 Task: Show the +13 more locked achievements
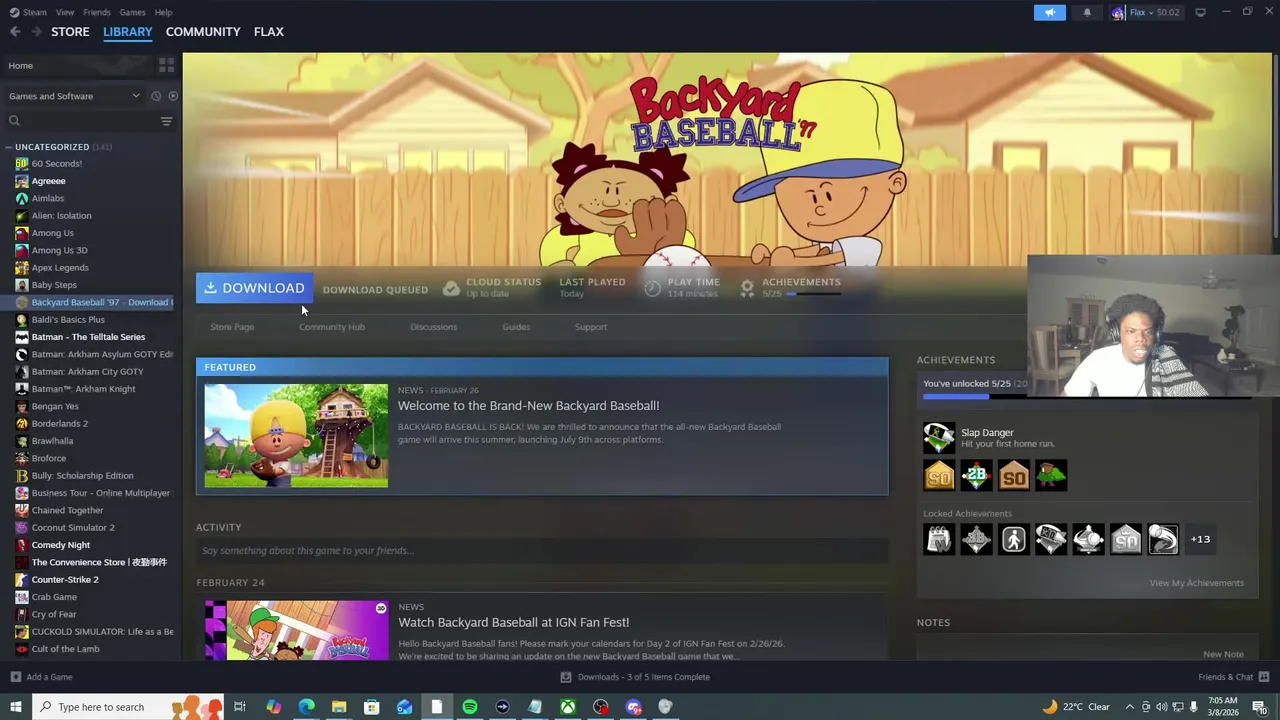pos(1200,539)
